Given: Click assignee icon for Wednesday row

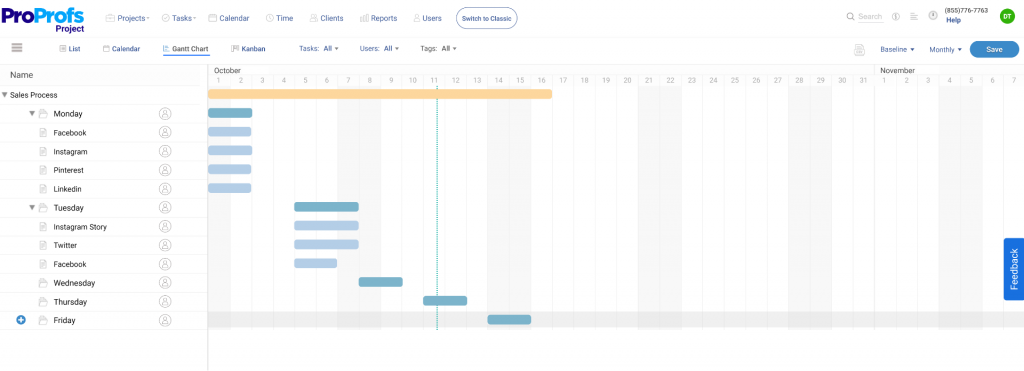Looking at the screenshot, I should [x=165, y=283].
